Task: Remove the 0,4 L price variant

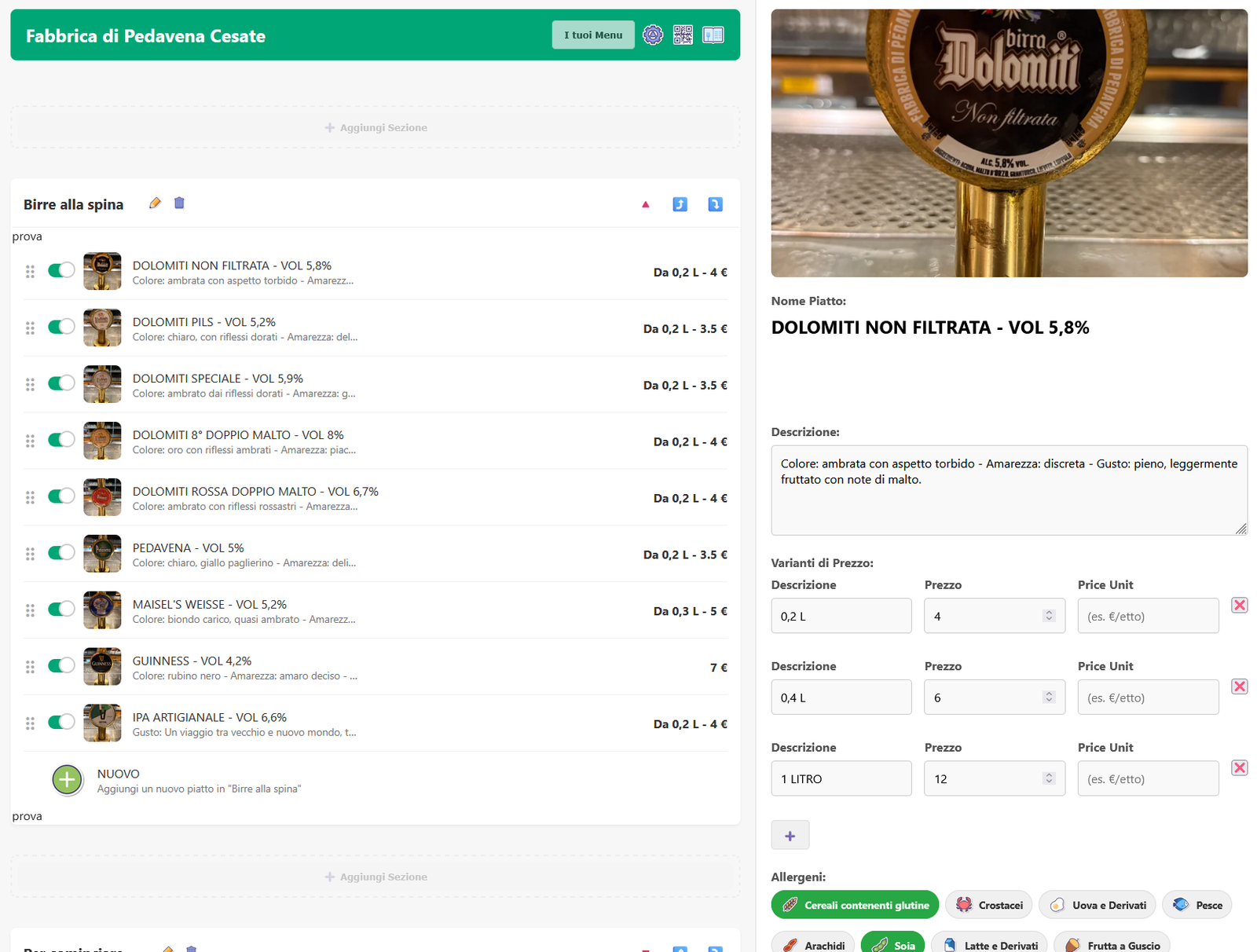Action: click(1239, 687)
